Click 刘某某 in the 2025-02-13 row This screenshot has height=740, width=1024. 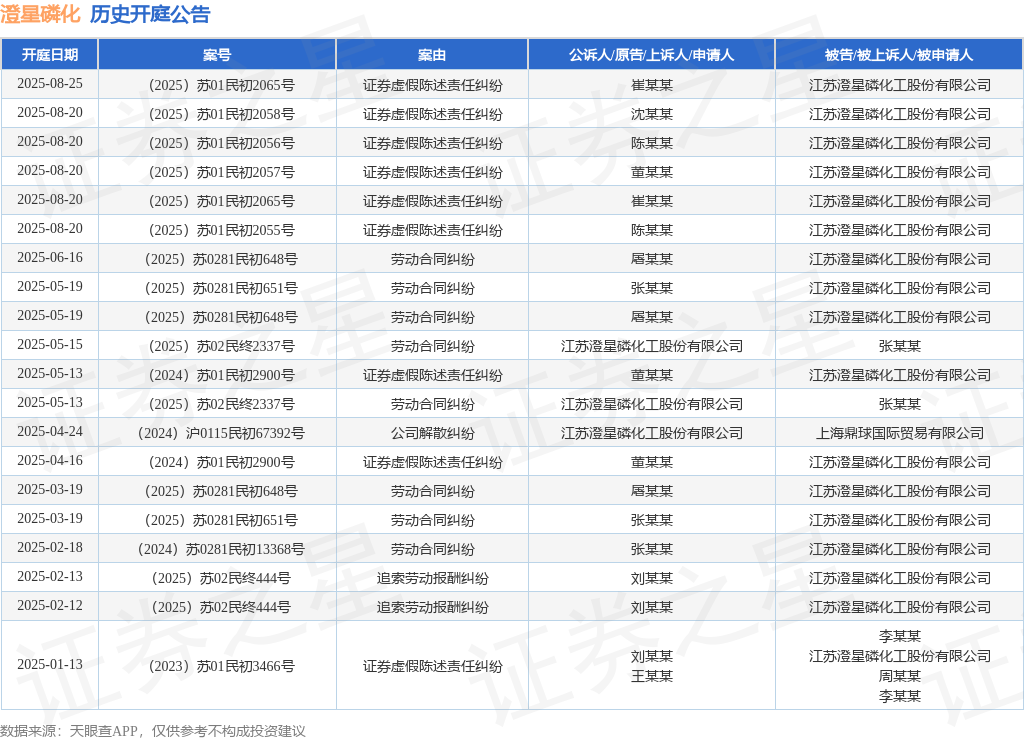click(652, 578)
